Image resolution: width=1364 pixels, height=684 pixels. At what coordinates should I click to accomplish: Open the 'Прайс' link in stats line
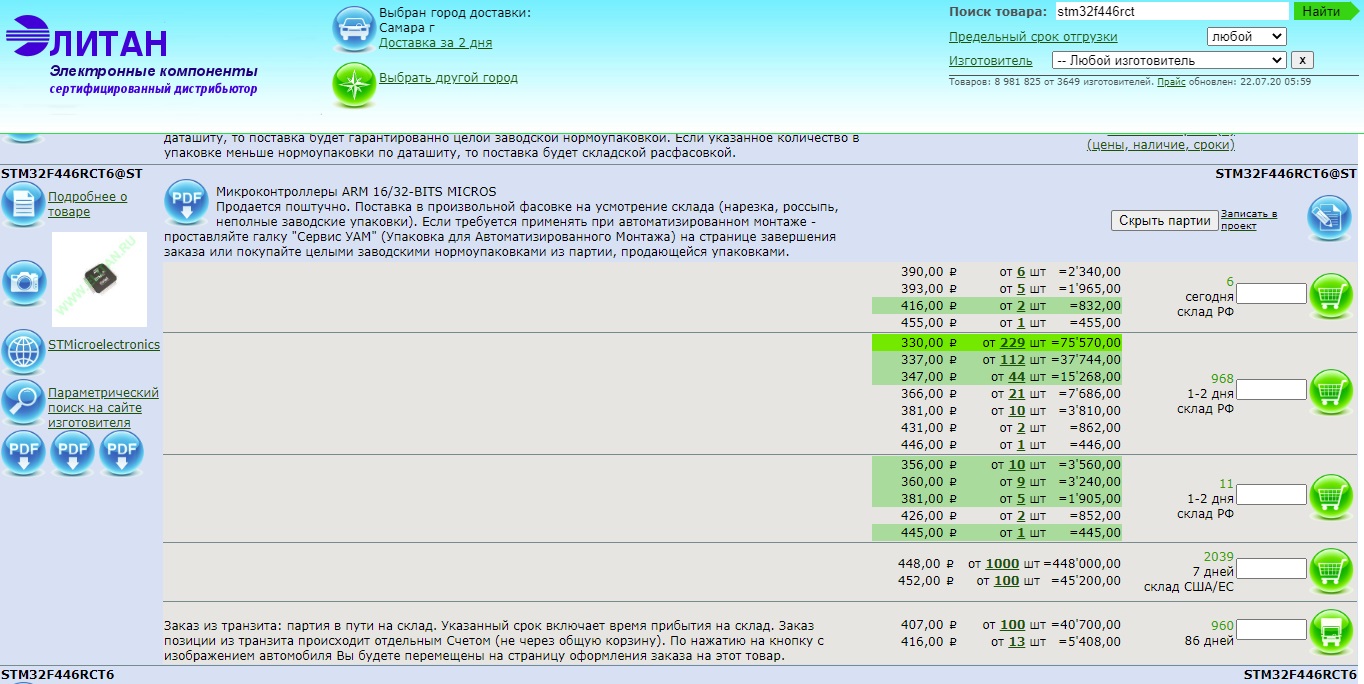tap(1171, 82)
